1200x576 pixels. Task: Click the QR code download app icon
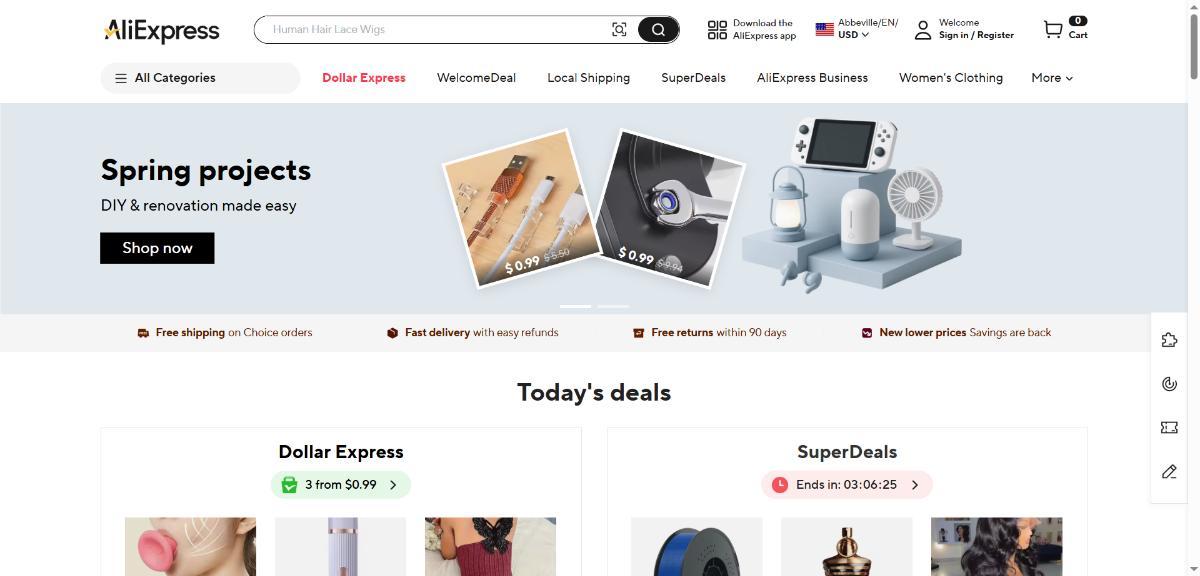[717, 30]
